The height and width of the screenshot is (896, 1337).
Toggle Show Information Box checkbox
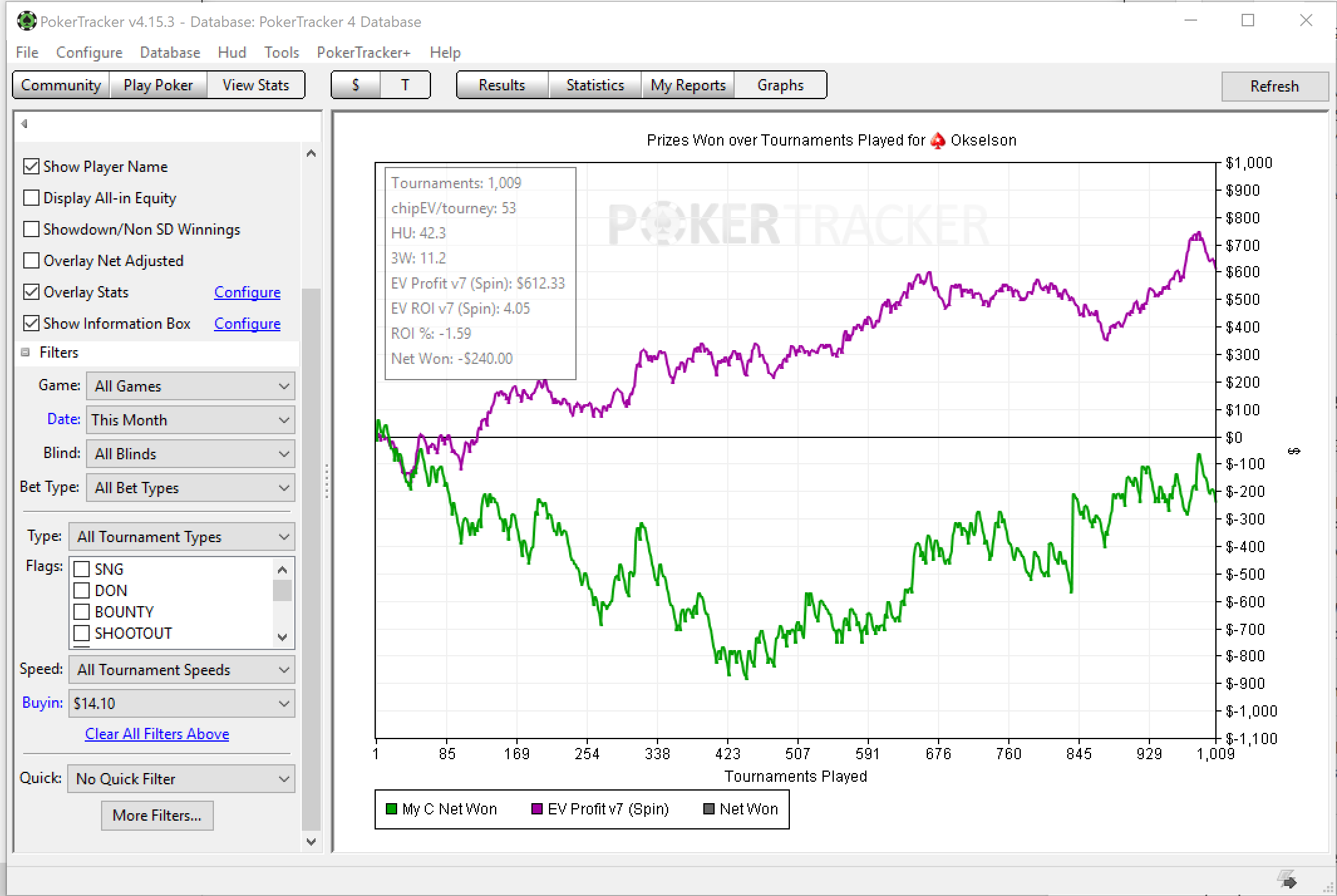pyautogui.click(x=31, y=323)
